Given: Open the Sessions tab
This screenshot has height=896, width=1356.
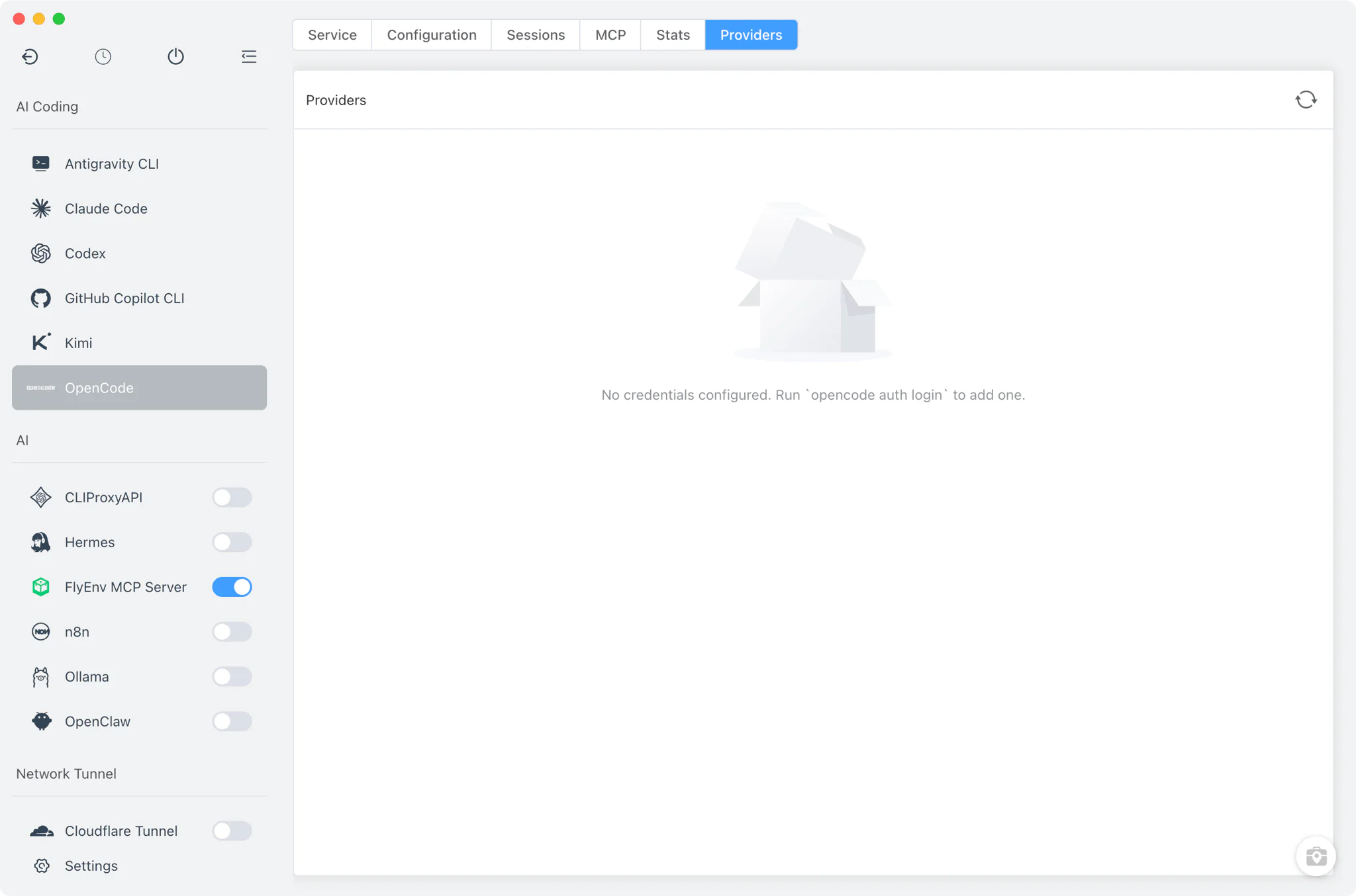Looking at the screenshot, I should tap(536, 35).
